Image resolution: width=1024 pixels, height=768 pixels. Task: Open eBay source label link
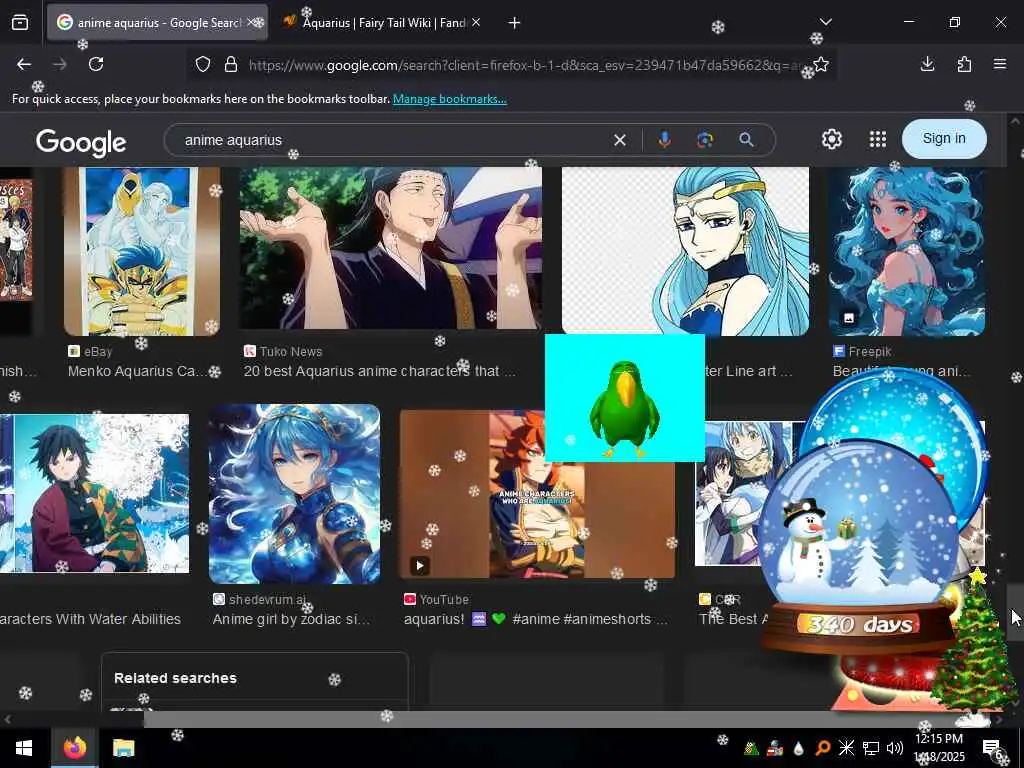click(91, 351)
